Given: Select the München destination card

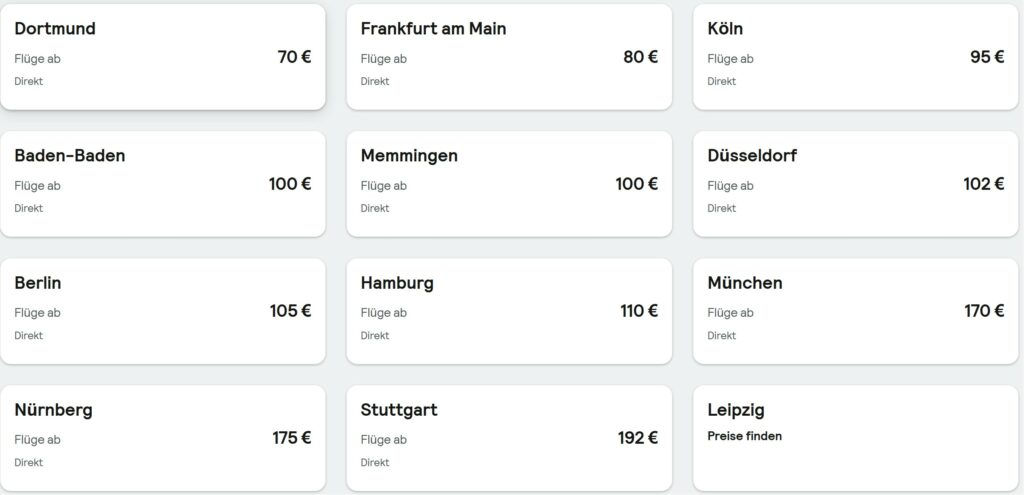Looking at the screenshot, I should 855,311.
